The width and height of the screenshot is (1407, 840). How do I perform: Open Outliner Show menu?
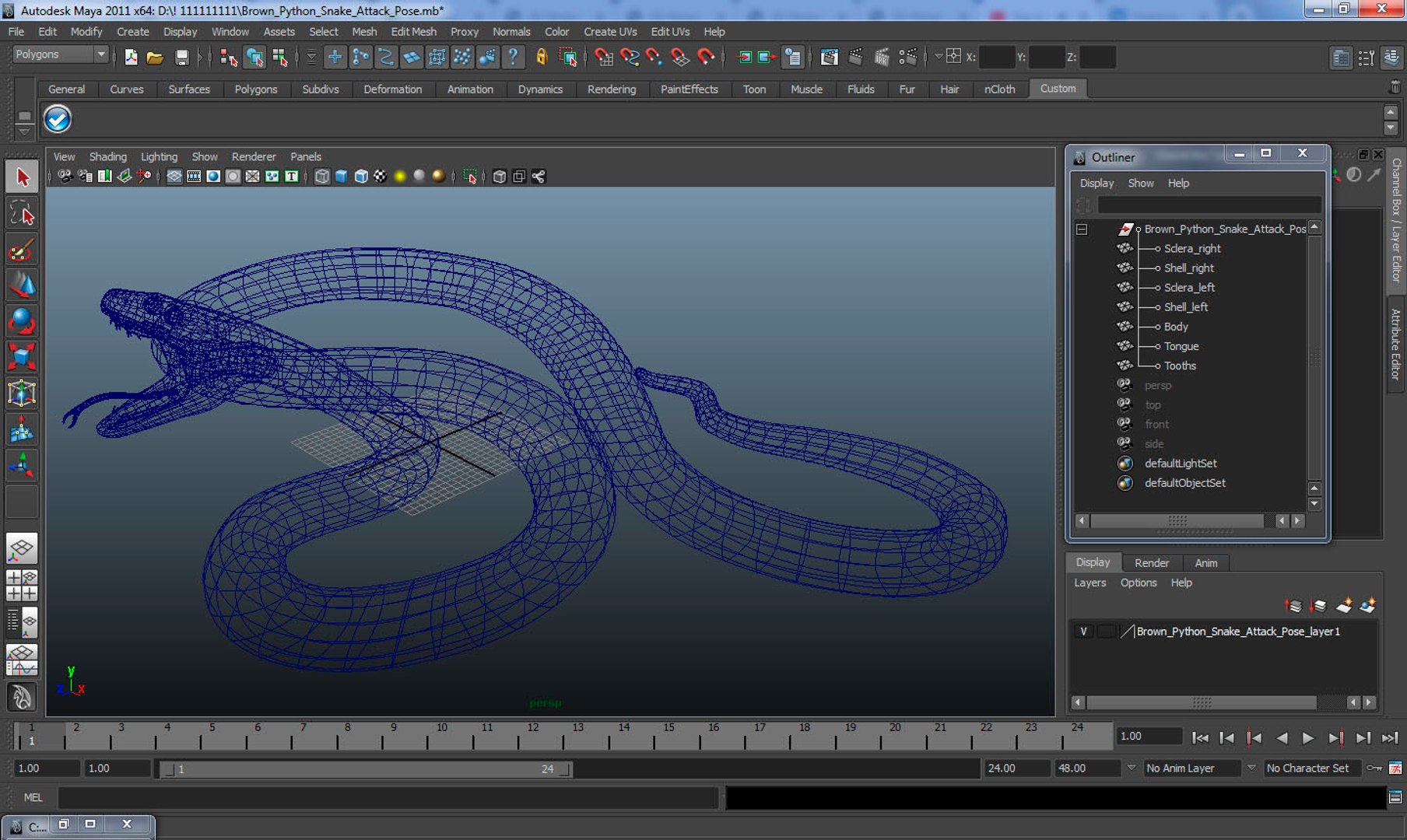[1140, 184]
